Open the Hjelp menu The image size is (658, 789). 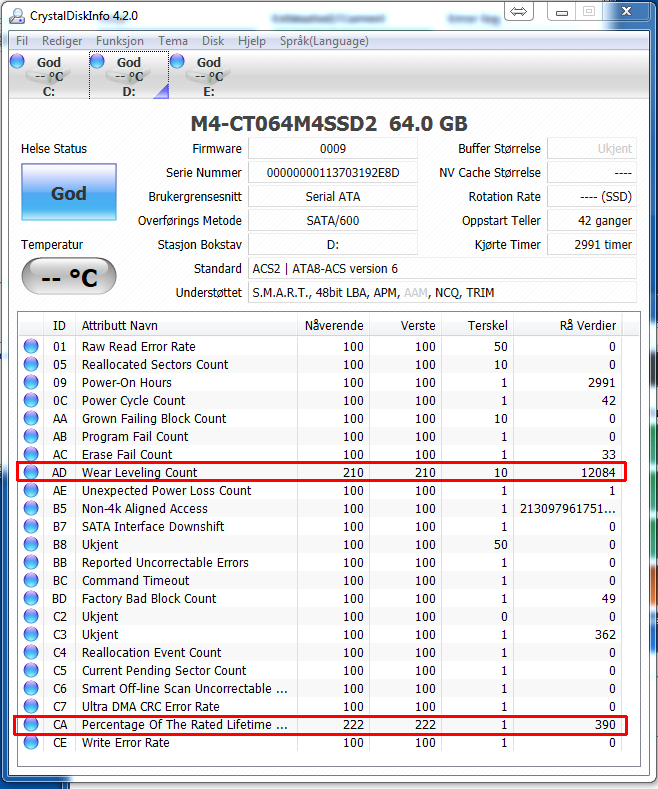pos(252,41)
